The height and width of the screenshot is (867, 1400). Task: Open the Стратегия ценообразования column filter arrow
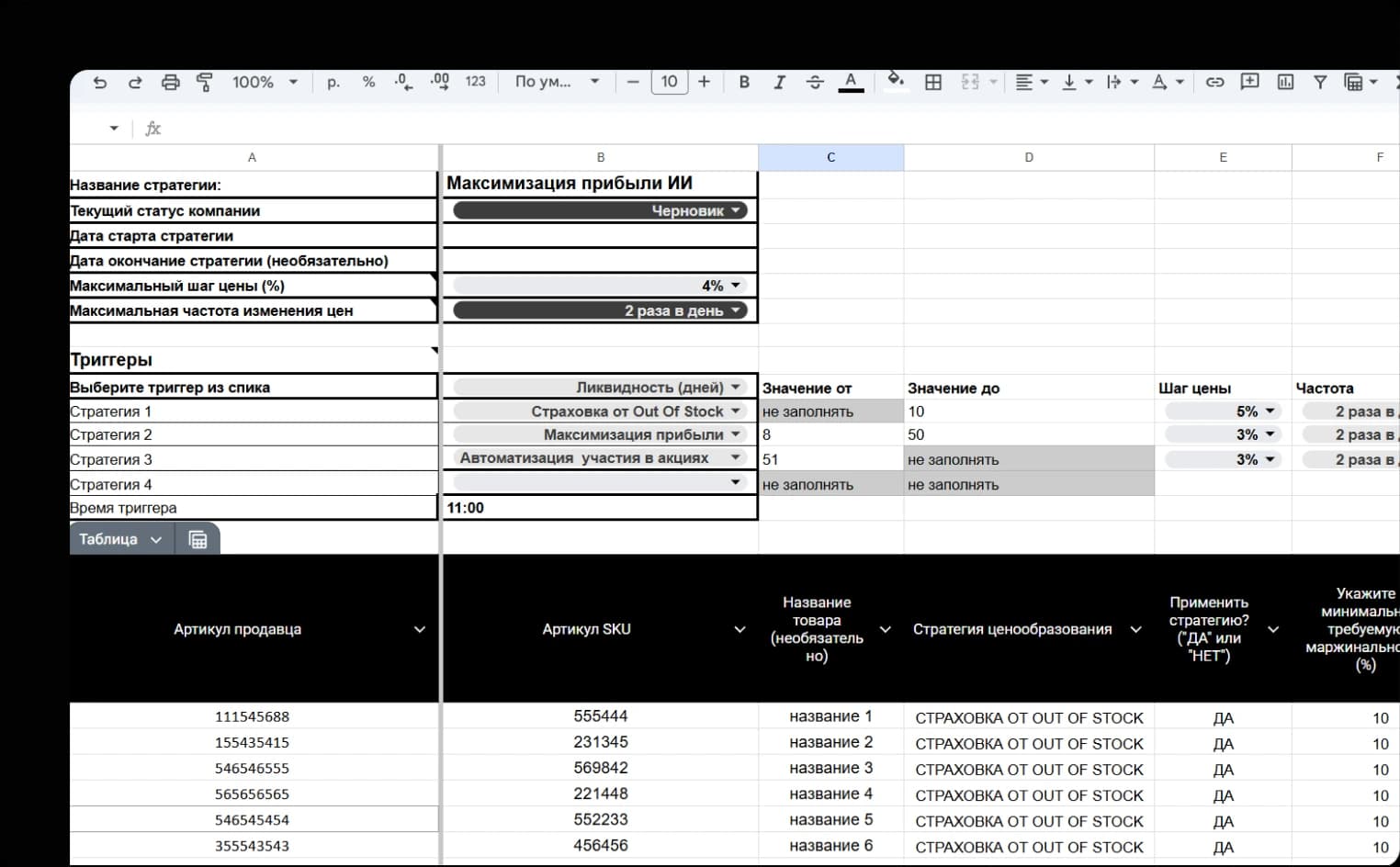click(1135, 629)
